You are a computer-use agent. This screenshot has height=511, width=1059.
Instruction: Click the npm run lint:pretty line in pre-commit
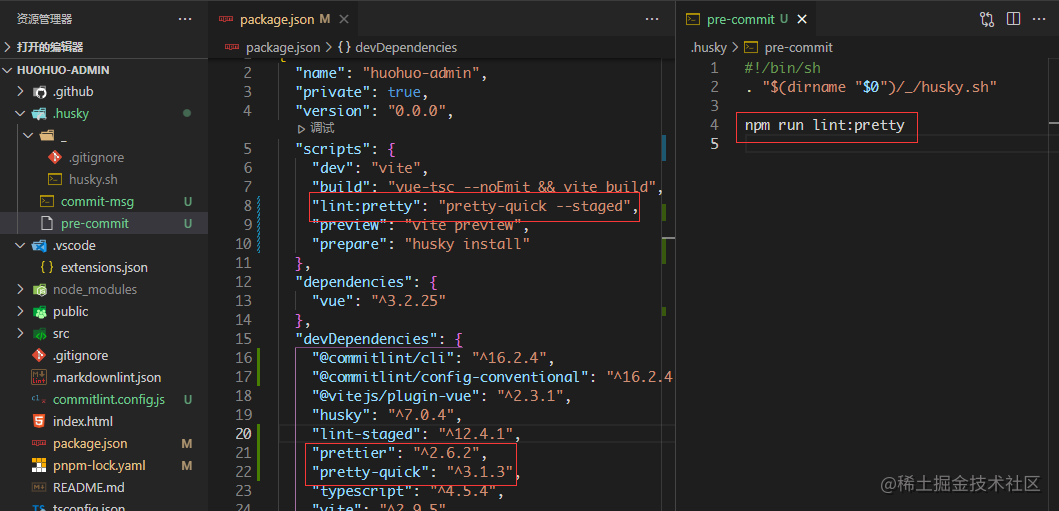coord(825,125)
